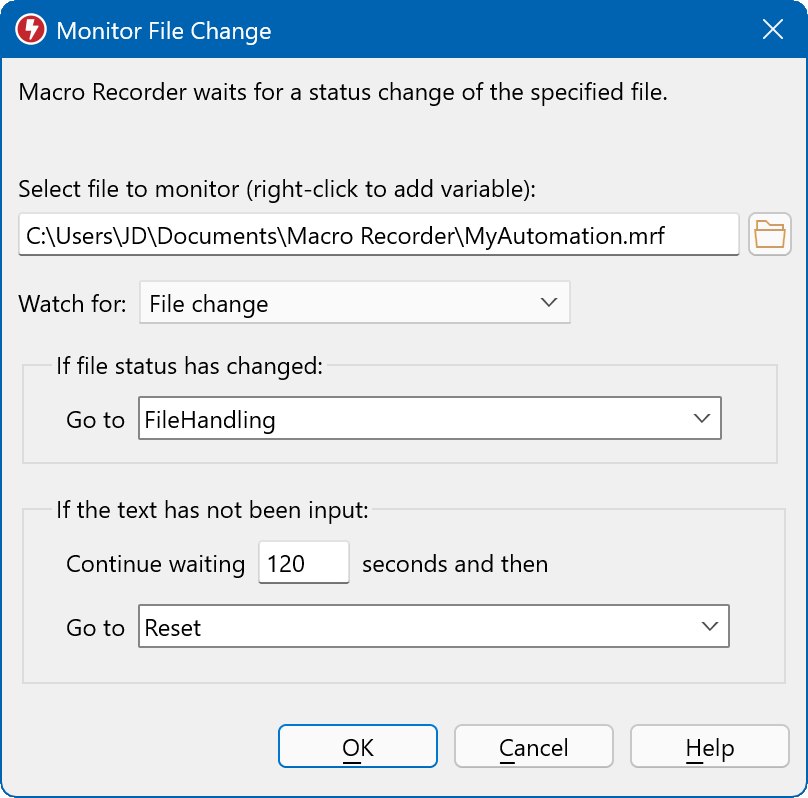This screenshot has width=808, height=798.
Task: Click the "seconds and then" text
Action: tap(454, 564)
